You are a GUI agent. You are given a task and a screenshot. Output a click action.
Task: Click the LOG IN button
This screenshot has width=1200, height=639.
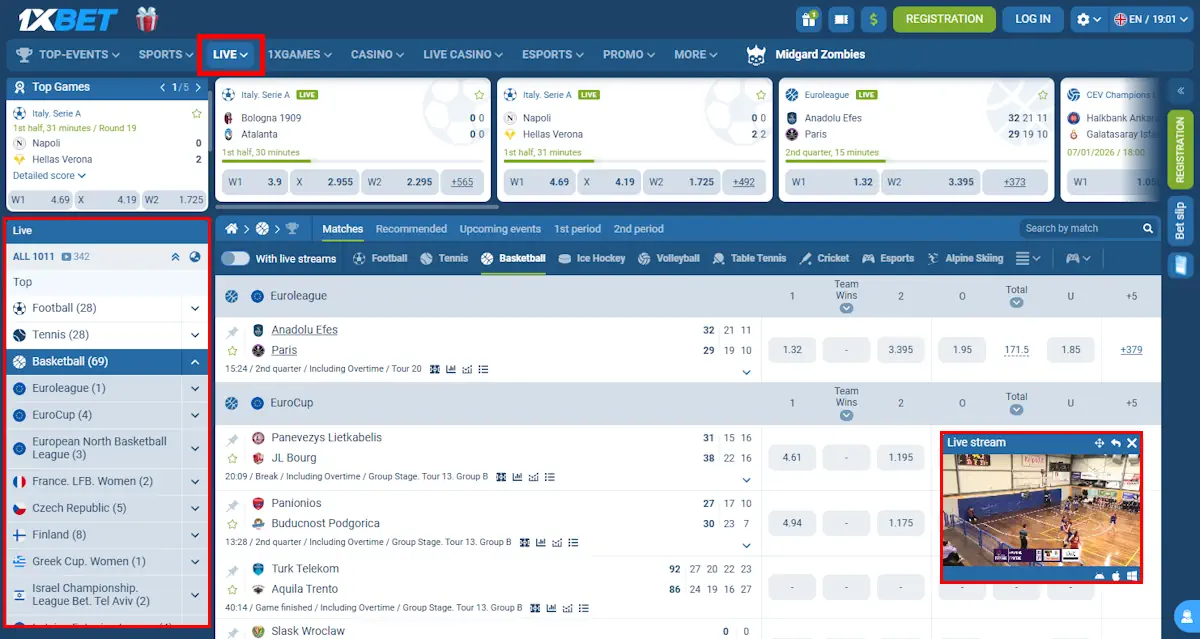coord(1033,19)
